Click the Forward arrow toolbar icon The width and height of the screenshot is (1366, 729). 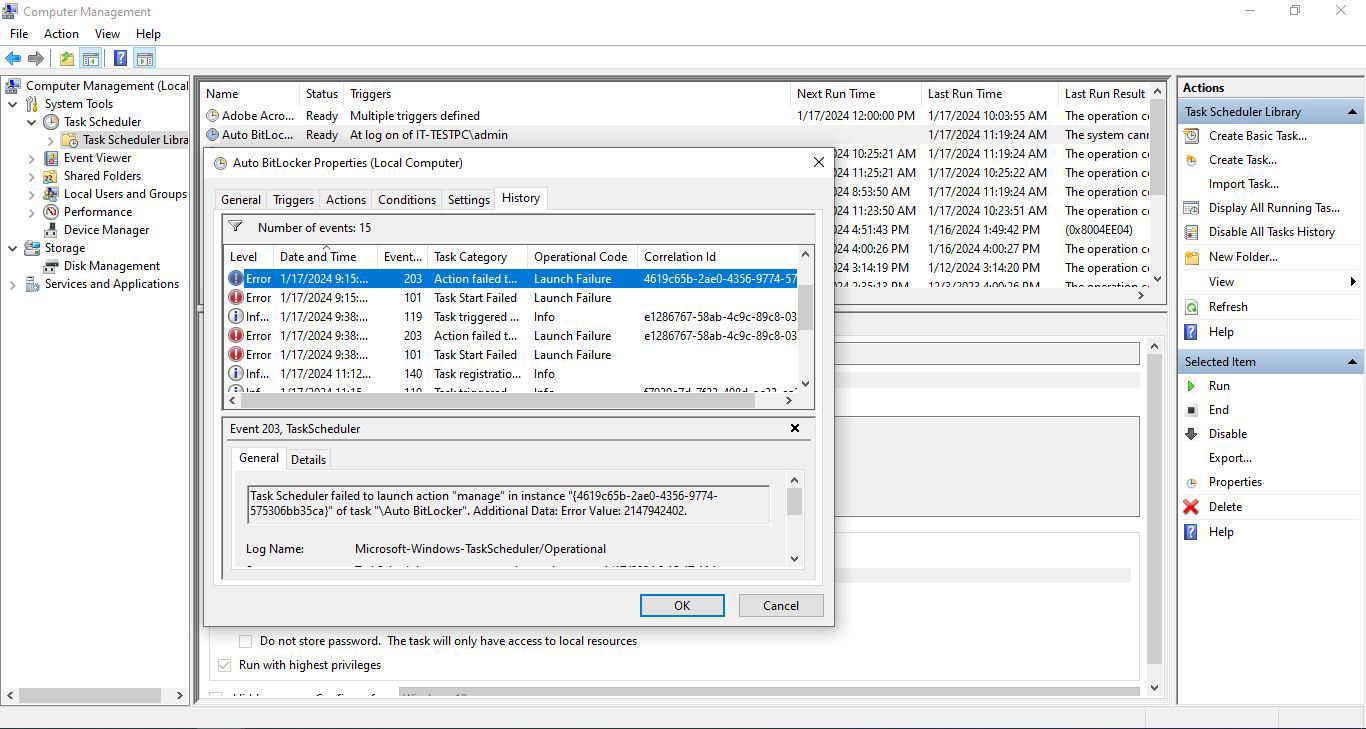36,59
